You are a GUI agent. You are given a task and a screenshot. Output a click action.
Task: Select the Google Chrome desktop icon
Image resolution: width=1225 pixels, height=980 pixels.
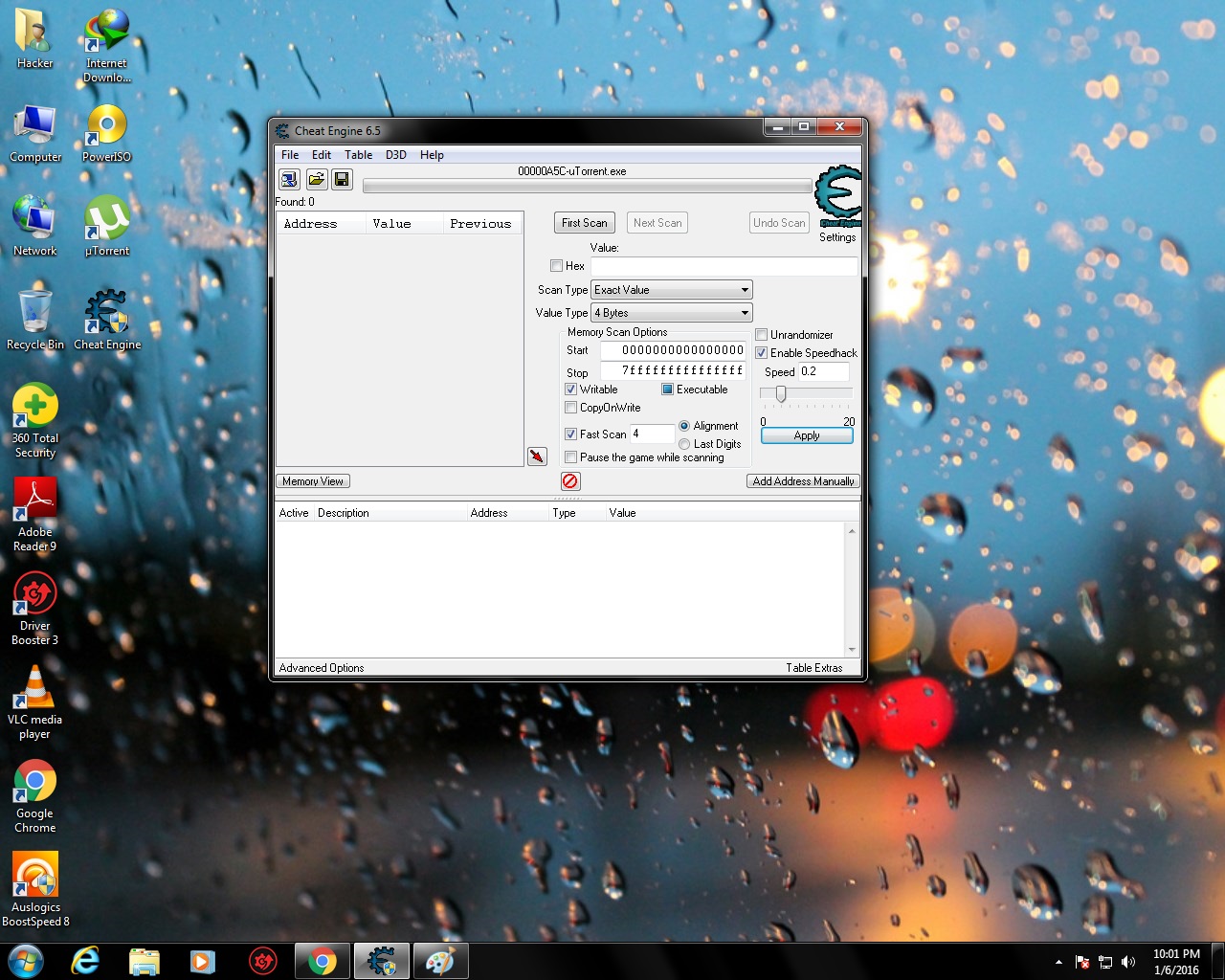[35, 796]
